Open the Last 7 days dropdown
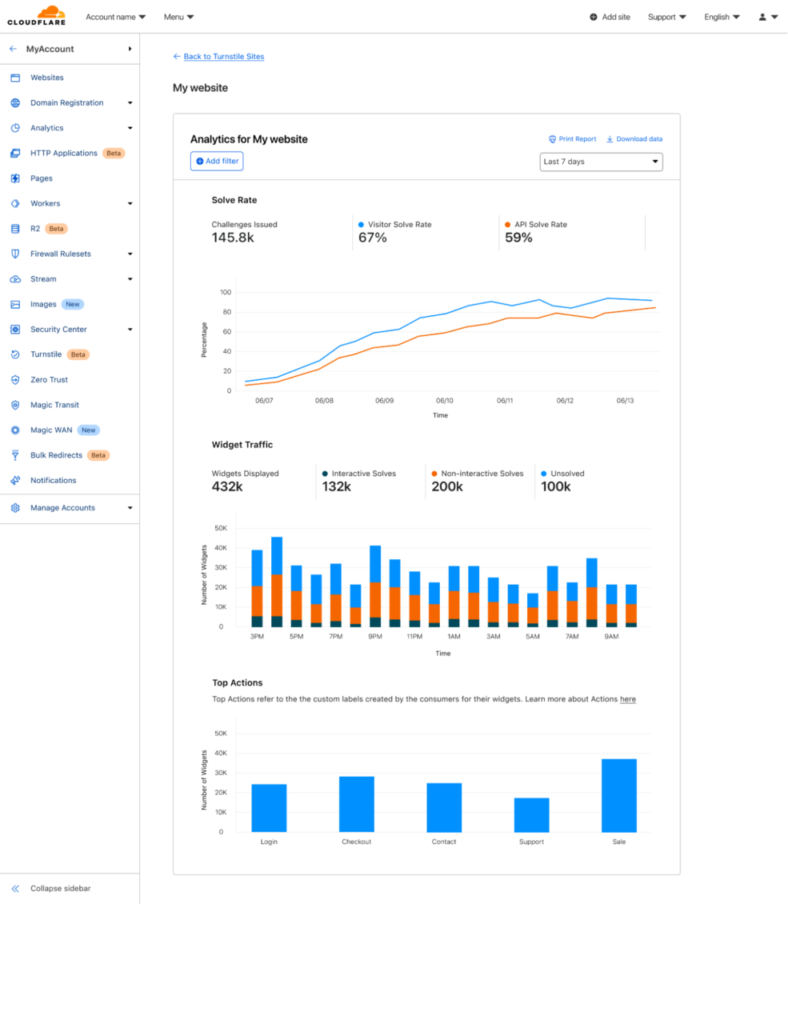Screen dimensions: 788x1024 click(x=601, y=162)
